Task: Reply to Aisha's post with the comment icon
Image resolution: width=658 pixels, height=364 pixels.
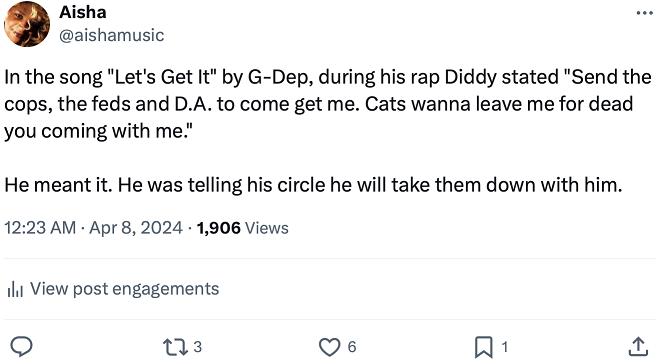Action: click(x=21, y=347)
